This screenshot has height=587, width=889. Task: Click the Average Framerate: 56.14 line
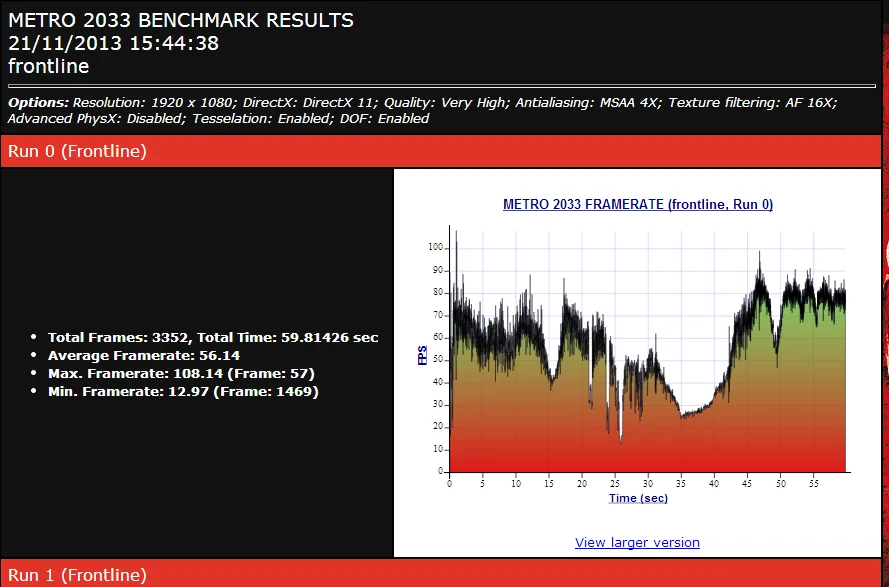[x=144, y=356]
